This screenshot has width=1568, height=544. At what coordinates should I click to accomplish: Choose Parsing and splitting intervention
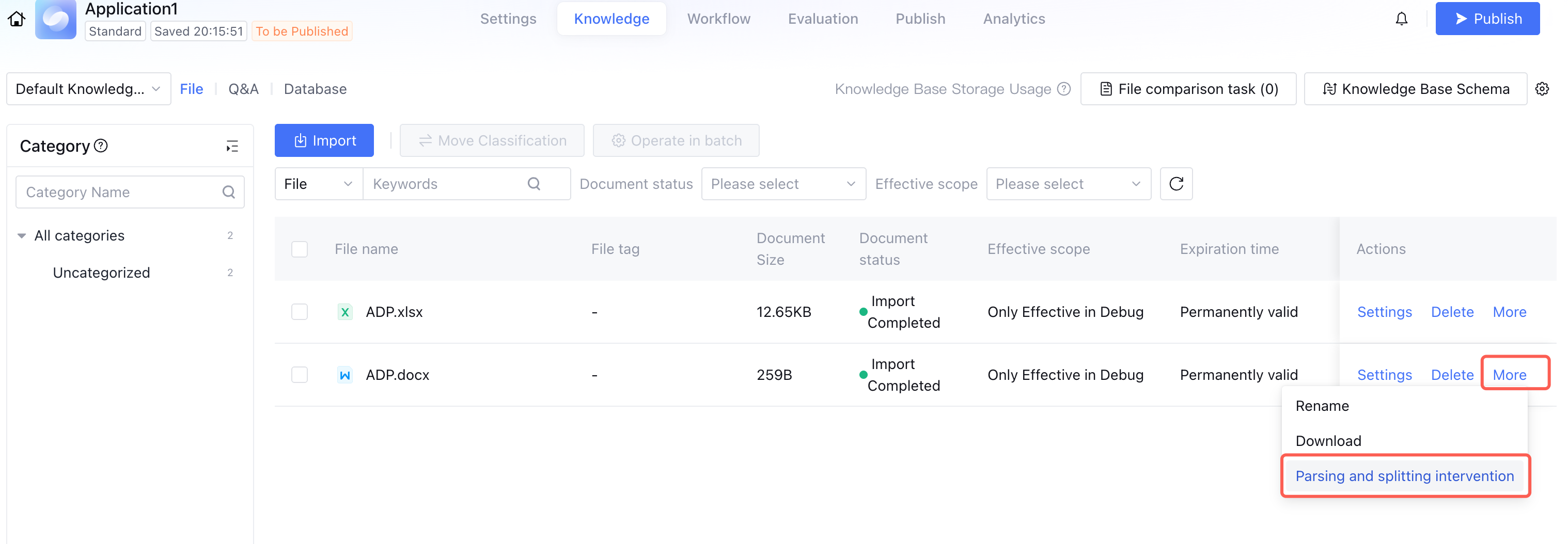click(1404, 476)
